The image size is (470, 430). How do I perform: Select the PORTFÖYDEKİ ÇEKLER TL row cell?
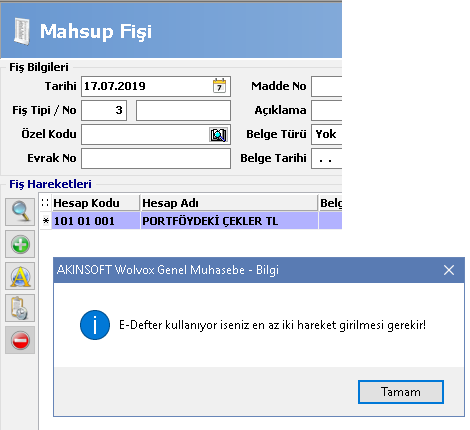tap(229, 221)
